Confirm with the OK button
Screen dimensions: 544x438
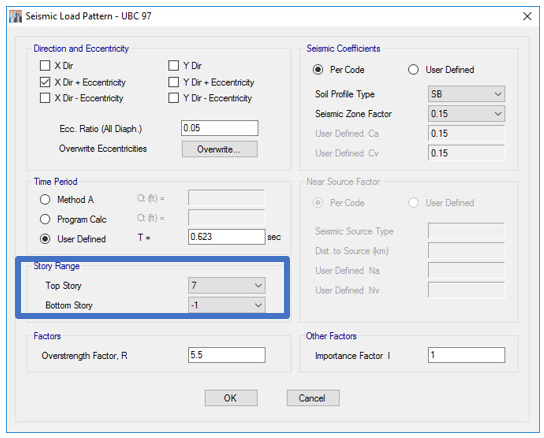point(231,398)
